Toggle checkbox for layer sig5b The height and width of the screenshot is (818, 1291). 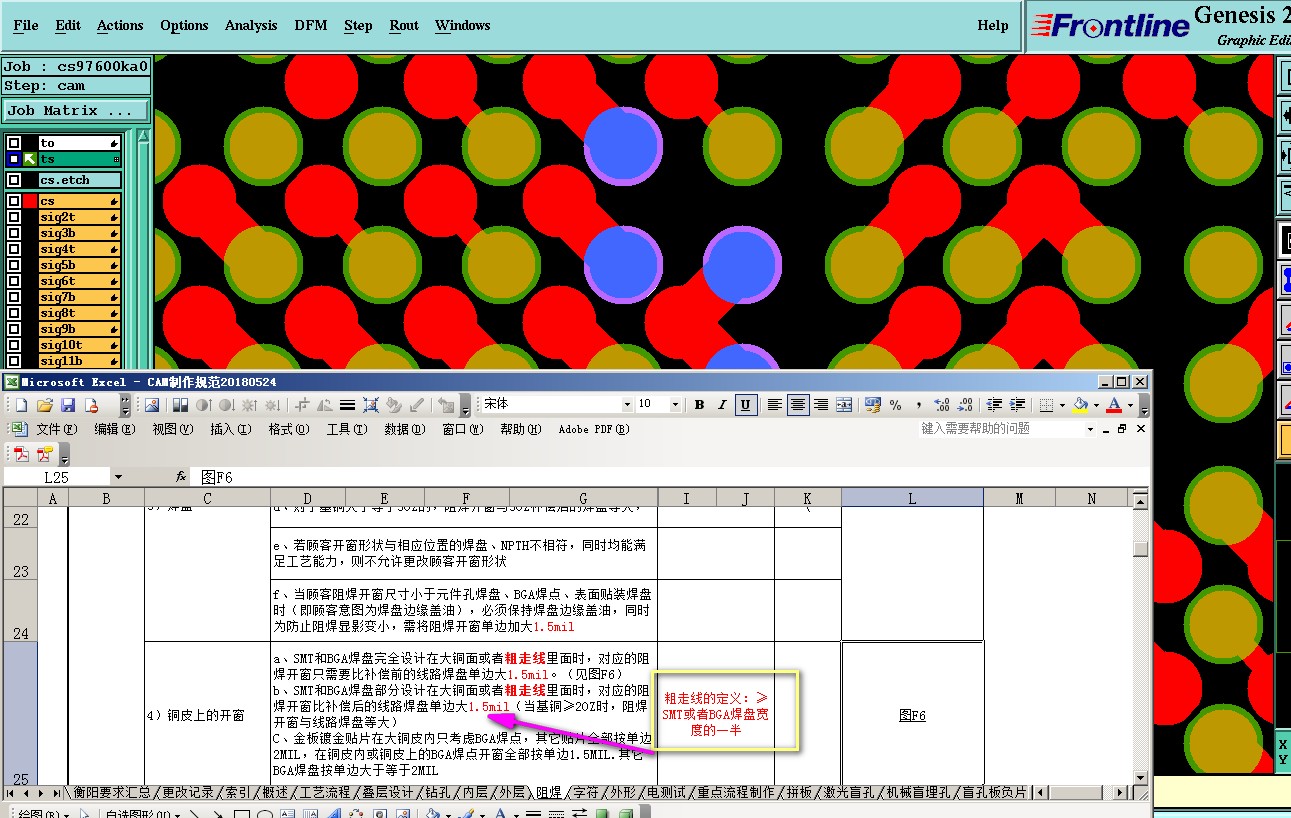(x=13, y=265)
